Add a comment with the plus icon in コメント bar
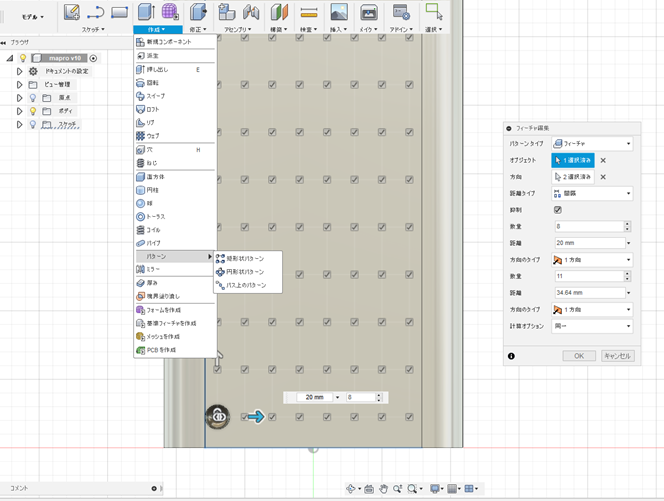 coord(154,488)
